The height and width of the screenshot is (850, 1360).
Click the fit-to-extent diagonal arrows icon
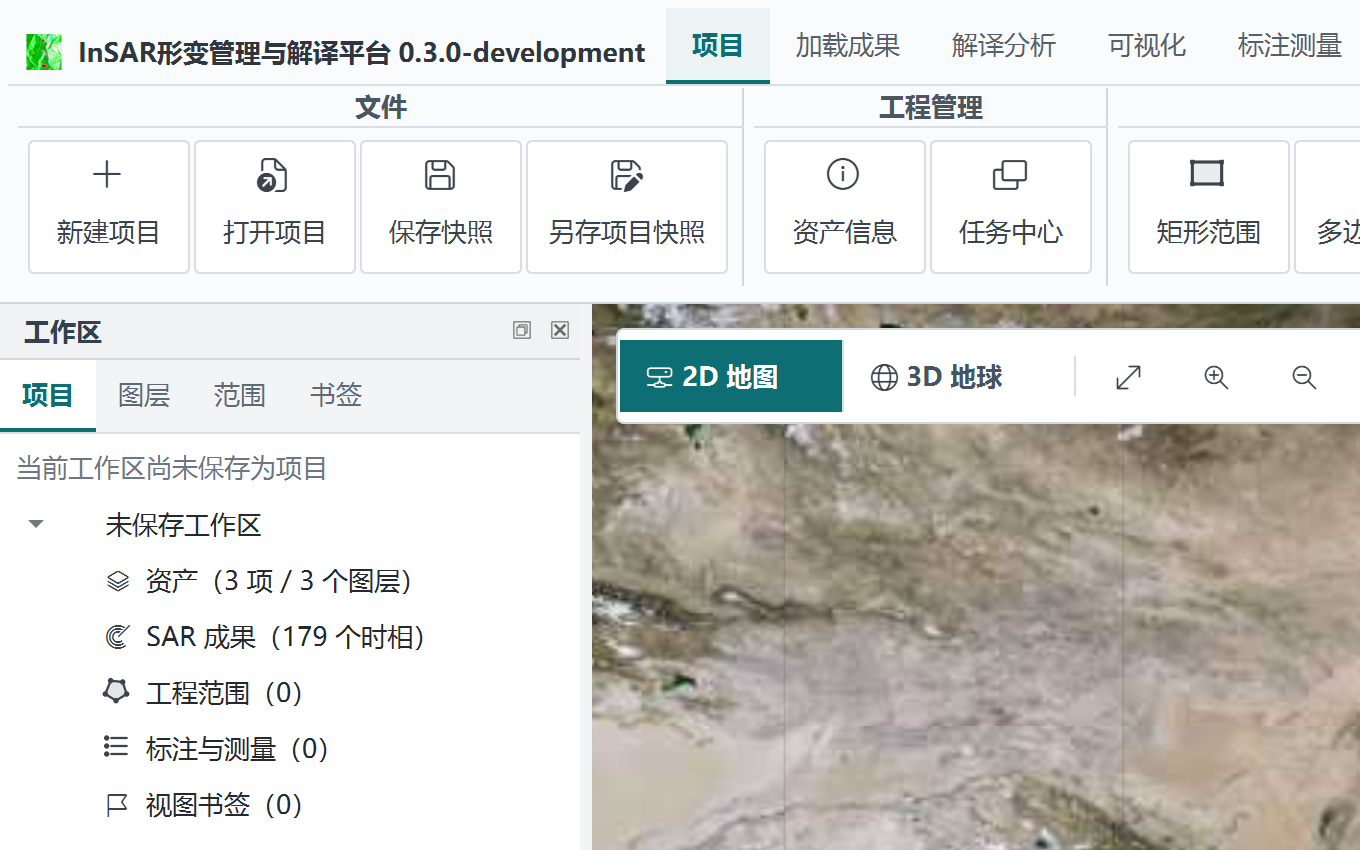tap(1129, 377)
